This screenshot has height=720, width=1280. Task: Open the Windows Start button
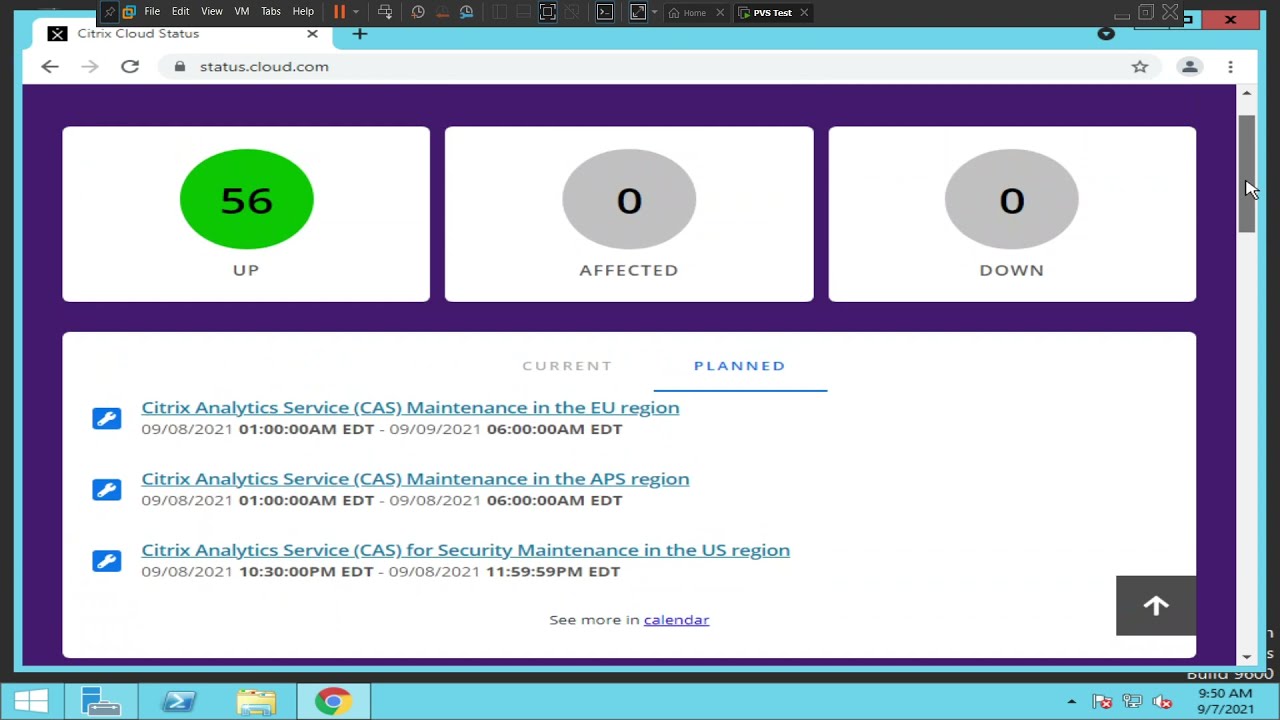[x=30, y=702]
